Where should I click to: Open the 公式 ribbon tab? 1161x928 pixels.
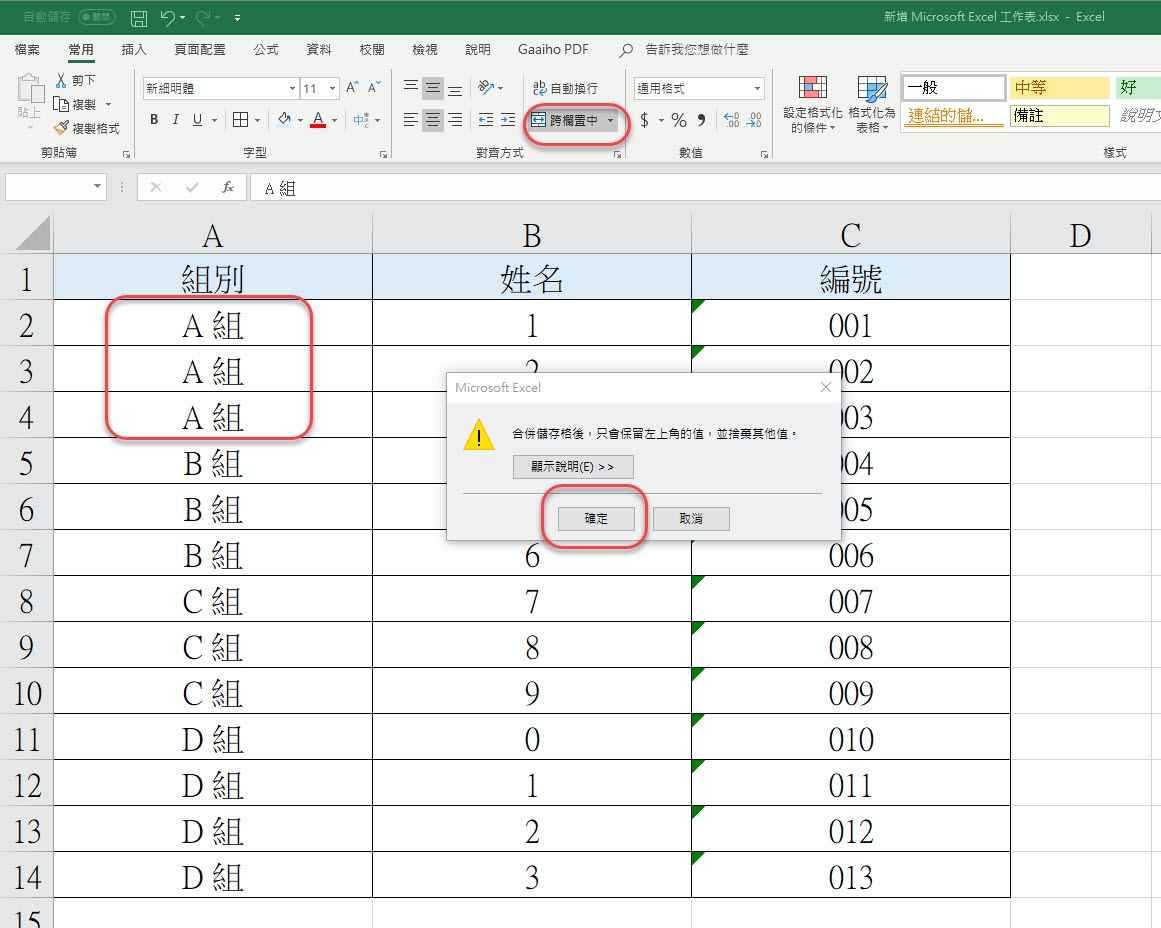point(266,49)
